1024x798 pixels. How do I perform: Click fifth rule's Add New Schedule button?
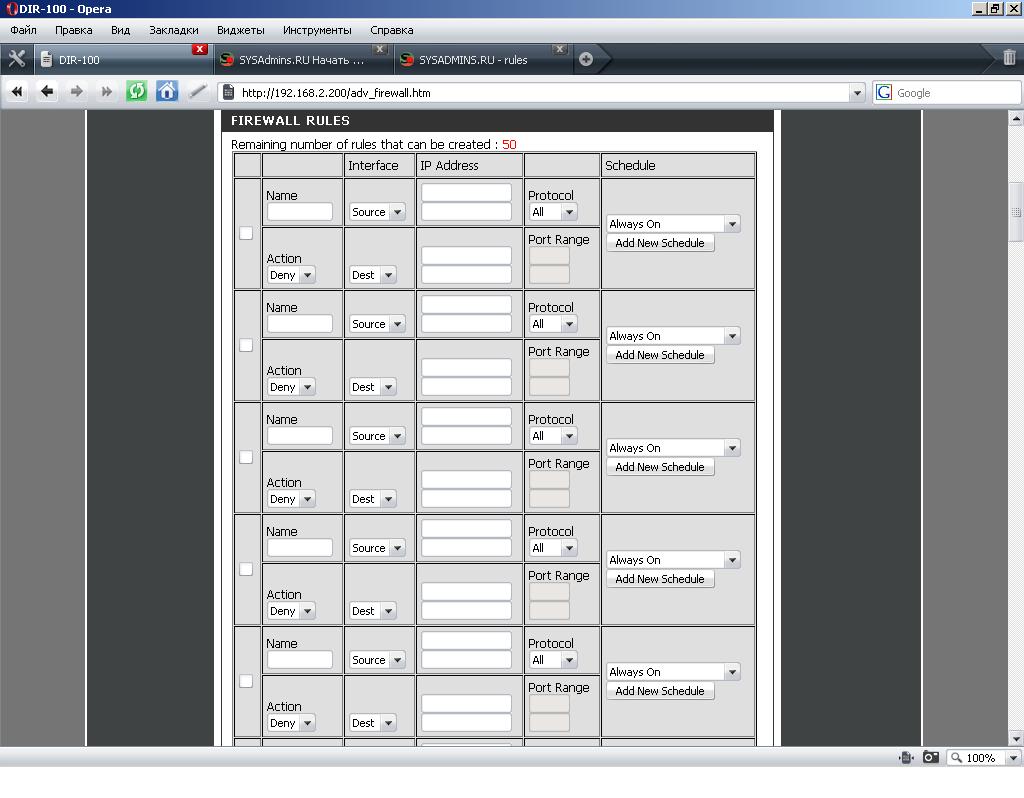click(x=660, y=691)
